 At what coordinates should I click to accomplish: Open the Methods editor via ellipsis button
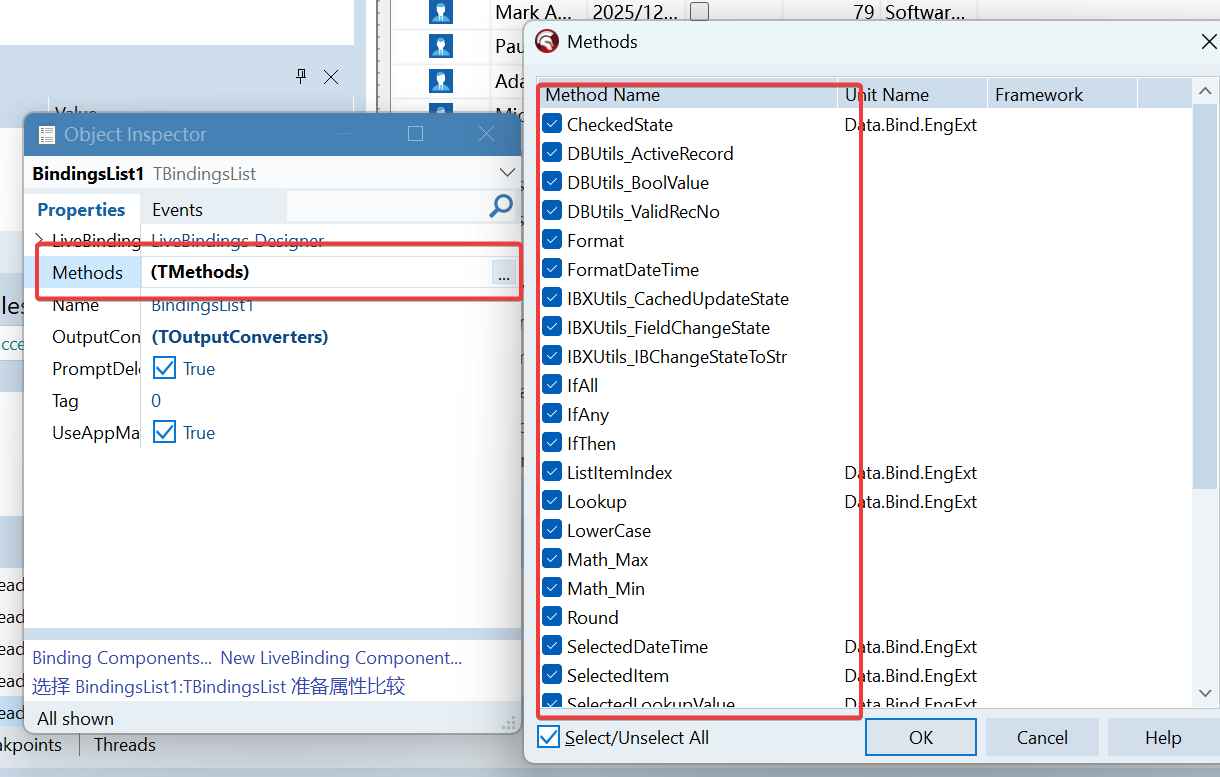(x=503, y=273)
